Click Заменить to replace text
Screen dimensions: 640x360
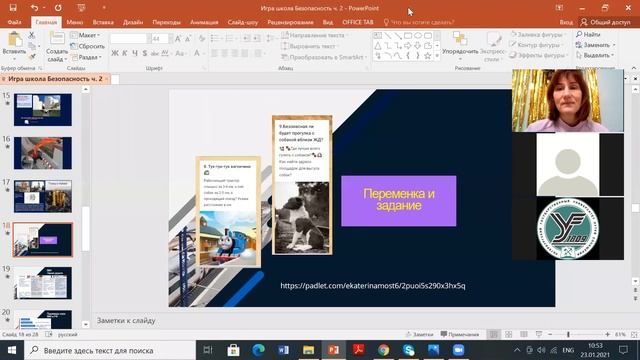pyautogui.click(x=596, y=45)
